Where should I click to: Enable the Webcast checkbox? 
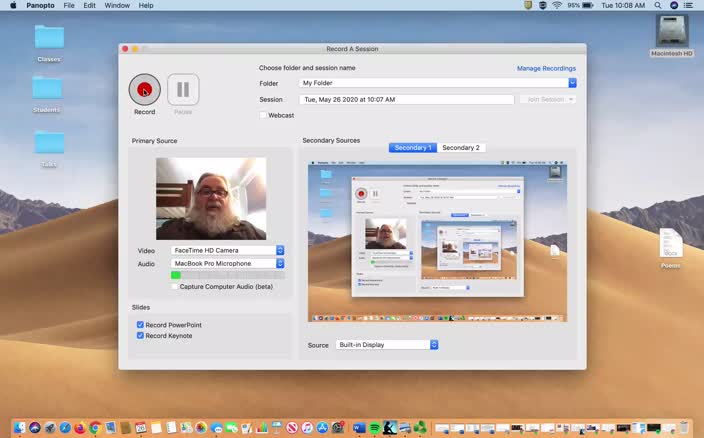pyautogui.click(x=264, y=115)
